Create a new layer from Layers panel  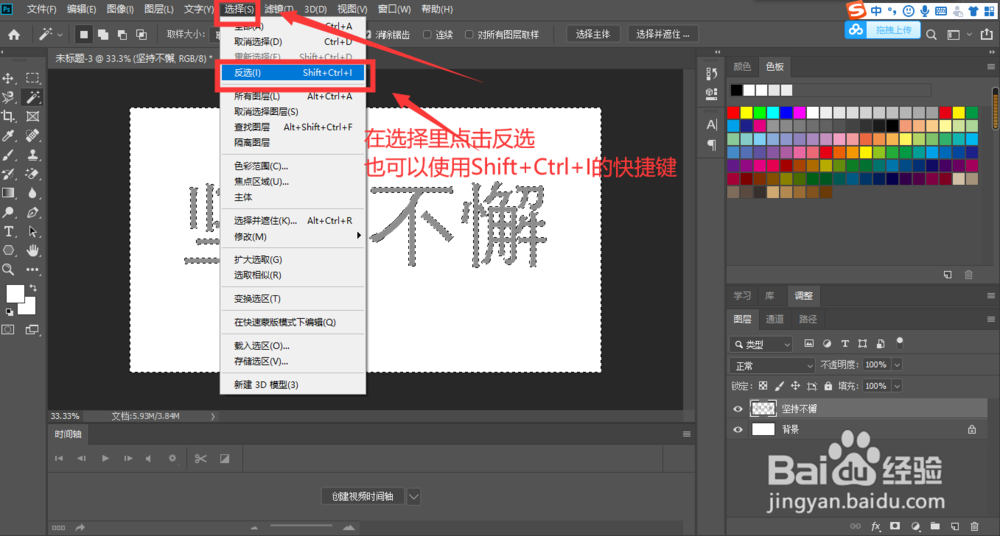click(x=955, y=526)
